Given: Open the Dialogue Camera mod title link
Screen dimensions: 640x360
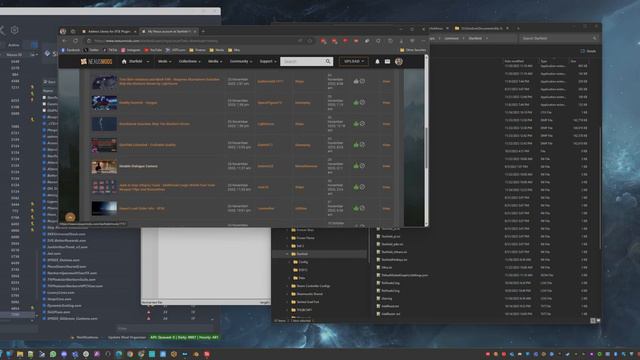Looking at the screenshot, I should (138, 166).
